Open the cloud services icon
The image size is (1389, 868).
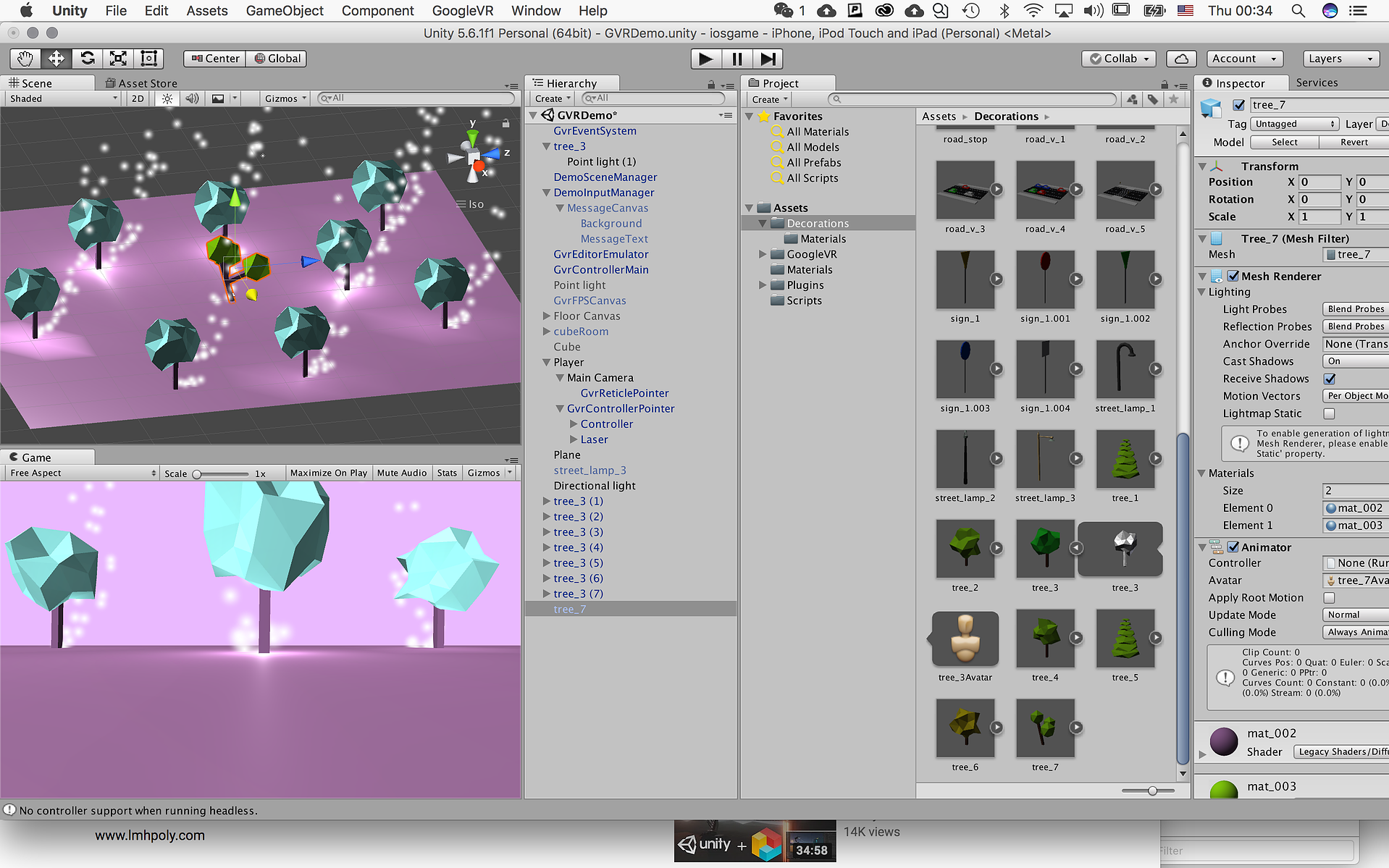coord(1181,59)
